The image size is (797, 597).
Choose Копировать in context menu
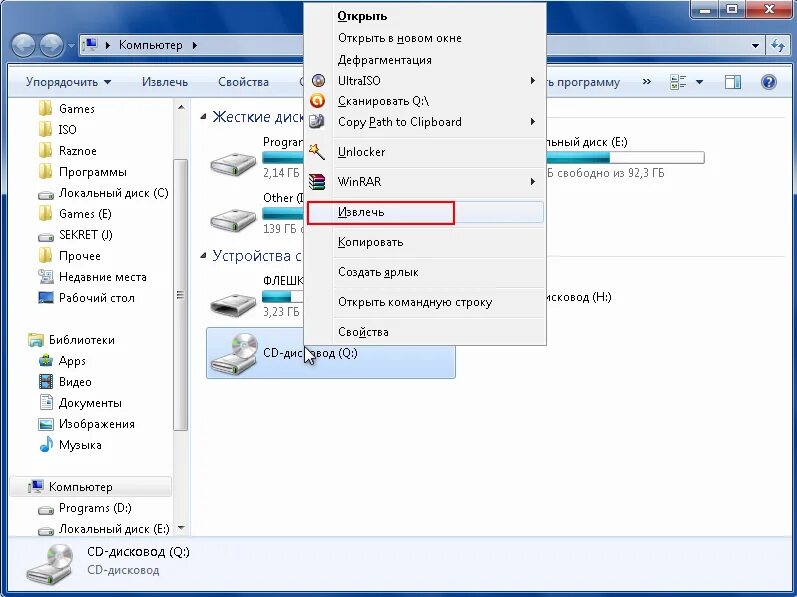tap(425, 242)
